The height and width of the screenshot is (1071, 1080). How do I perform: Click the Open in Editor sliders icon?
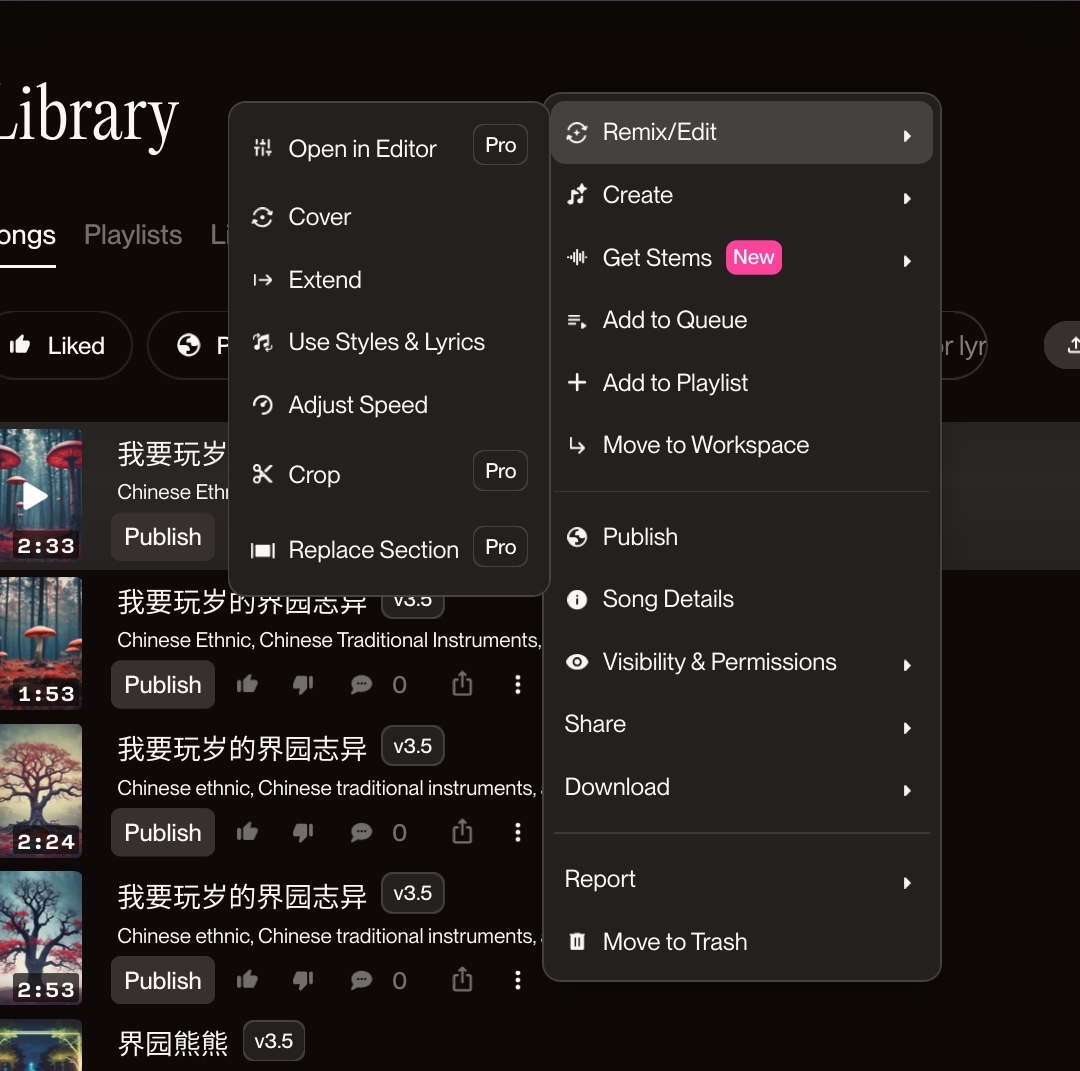point(262,147)
